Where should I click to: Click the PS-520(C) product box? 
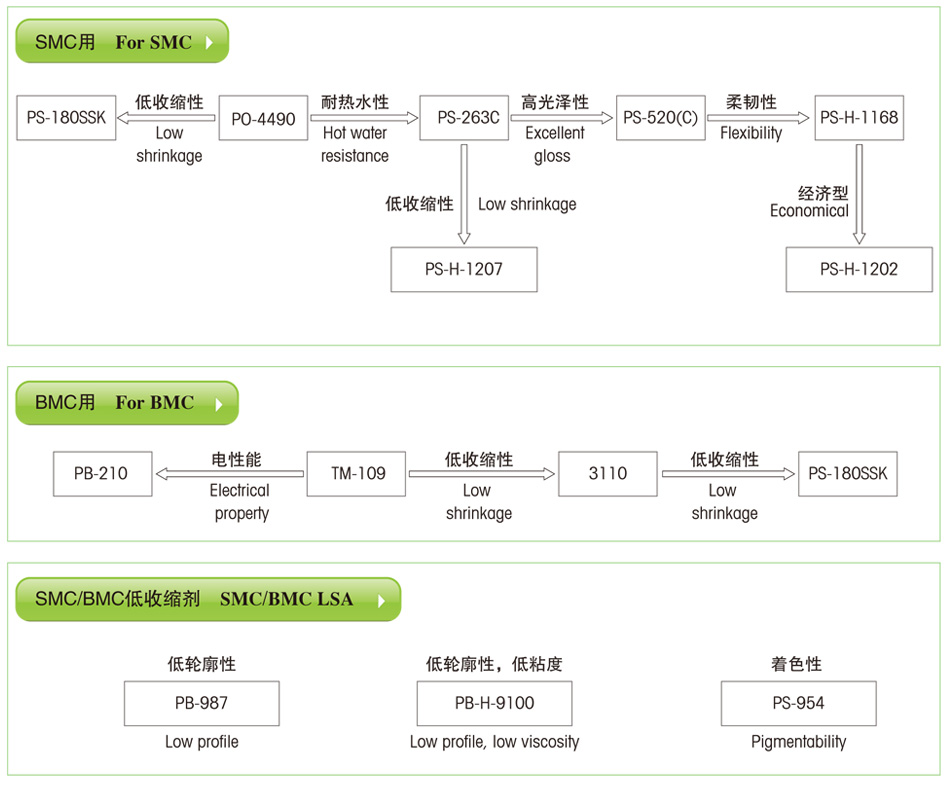point(660,118)
